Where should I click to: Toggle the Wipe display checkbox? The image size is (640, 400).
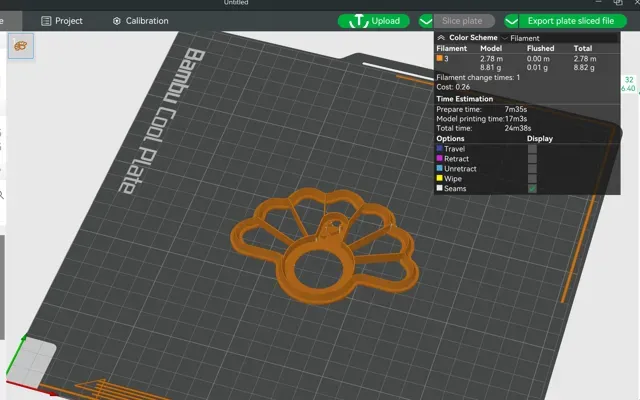pos(532,178)
